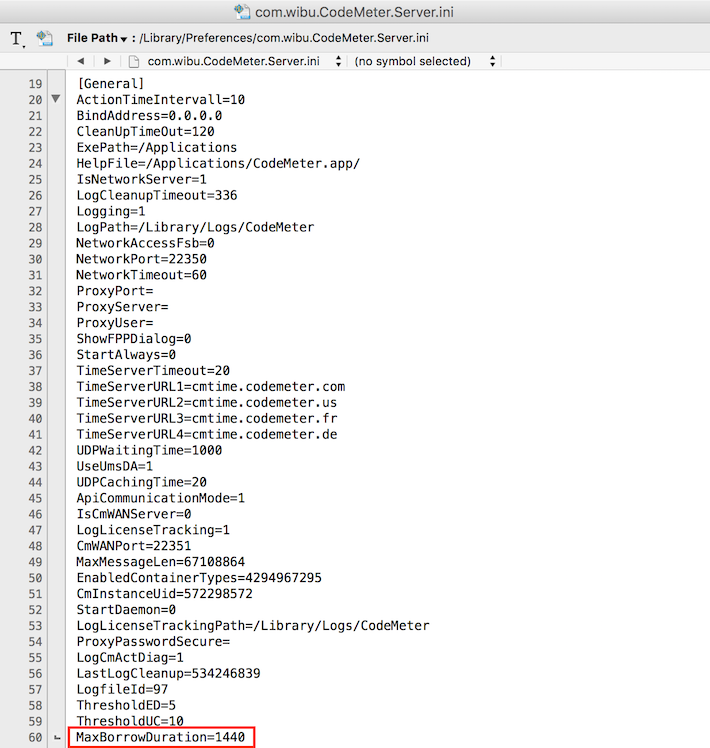Click line number 60 in the gutter

[x=35, y=738]
